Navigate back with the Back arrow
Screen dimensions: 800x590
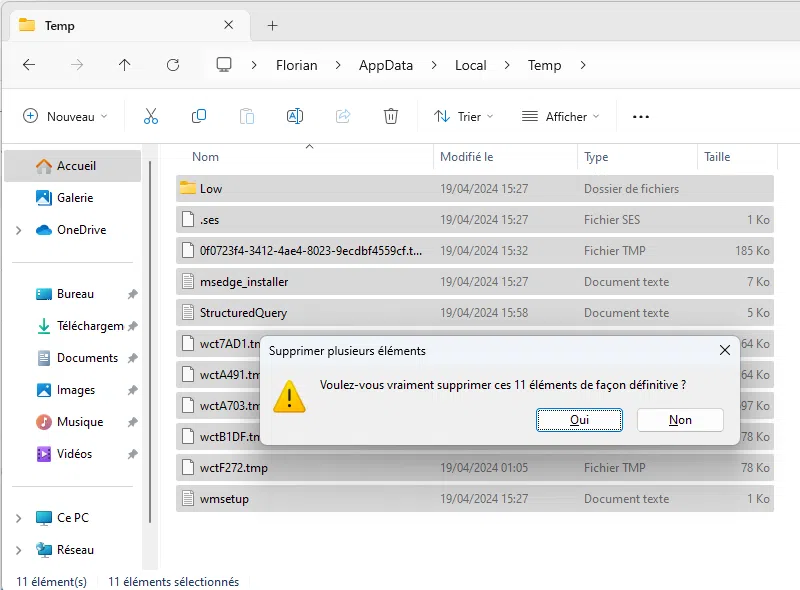coord(29,65)
